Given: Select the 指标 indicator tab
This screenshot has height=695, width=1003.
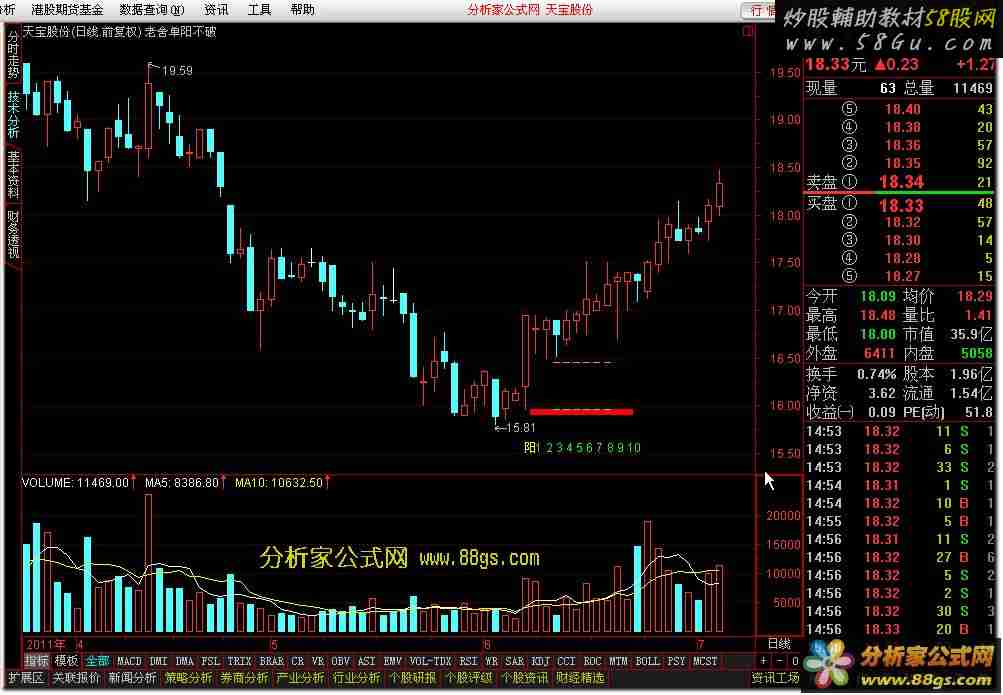Looking at the screenshot, I should tap(36, 661).
